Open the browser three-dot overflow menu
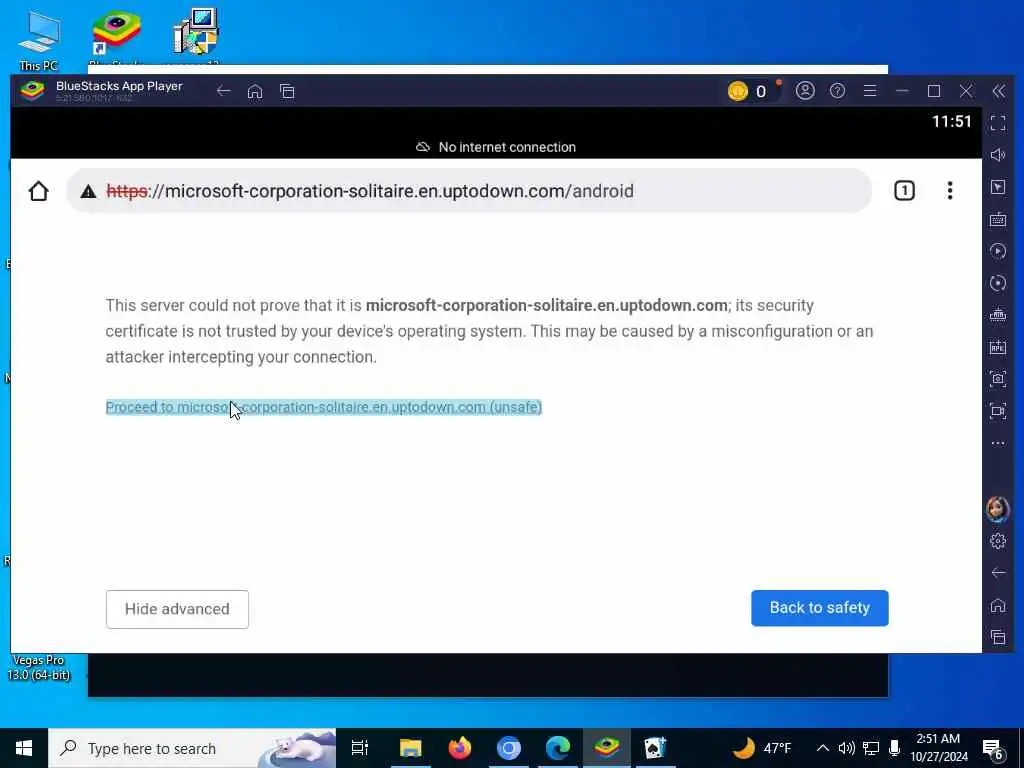Image resolution: width=1024 pixels, height=768 pixels. point(950,191)
